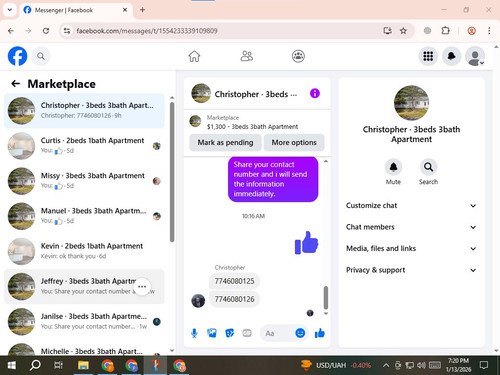The height and width of the screenshot is (375, 500).
Task: Open Christopher 3beds 3bath chat
Action: coord(84,110)
